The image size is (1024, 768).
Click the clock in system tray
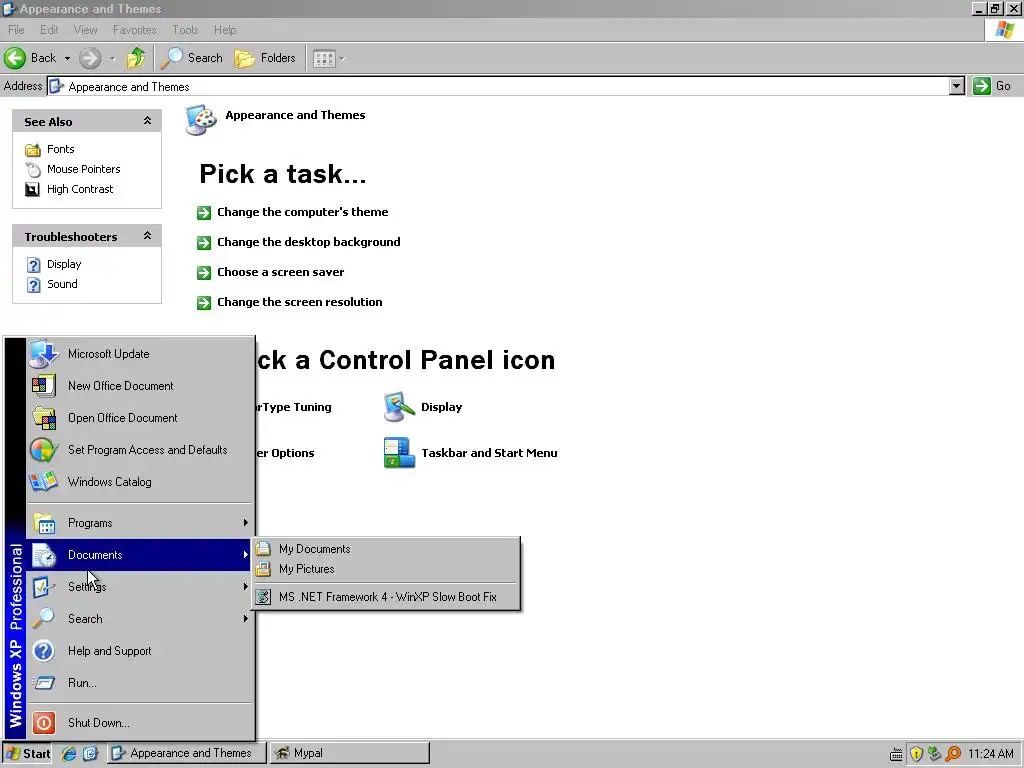point(991,754)
